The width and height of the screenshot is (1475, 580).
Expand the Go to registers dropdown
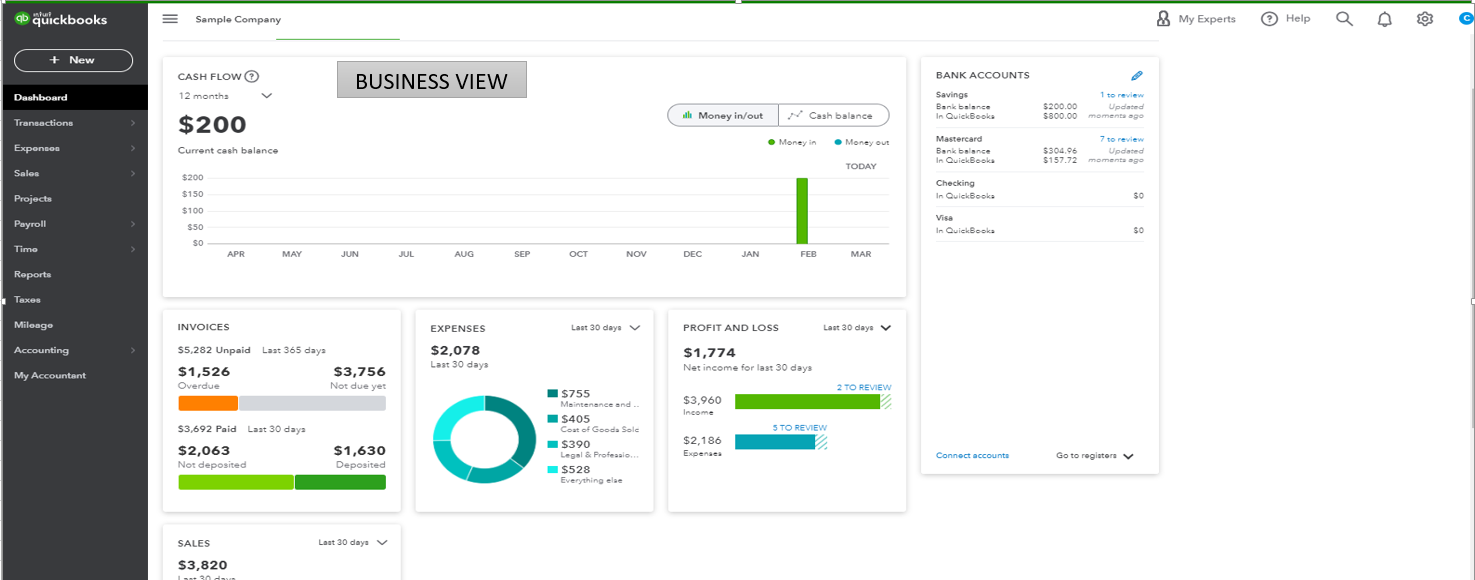(x=1094, y=455)
